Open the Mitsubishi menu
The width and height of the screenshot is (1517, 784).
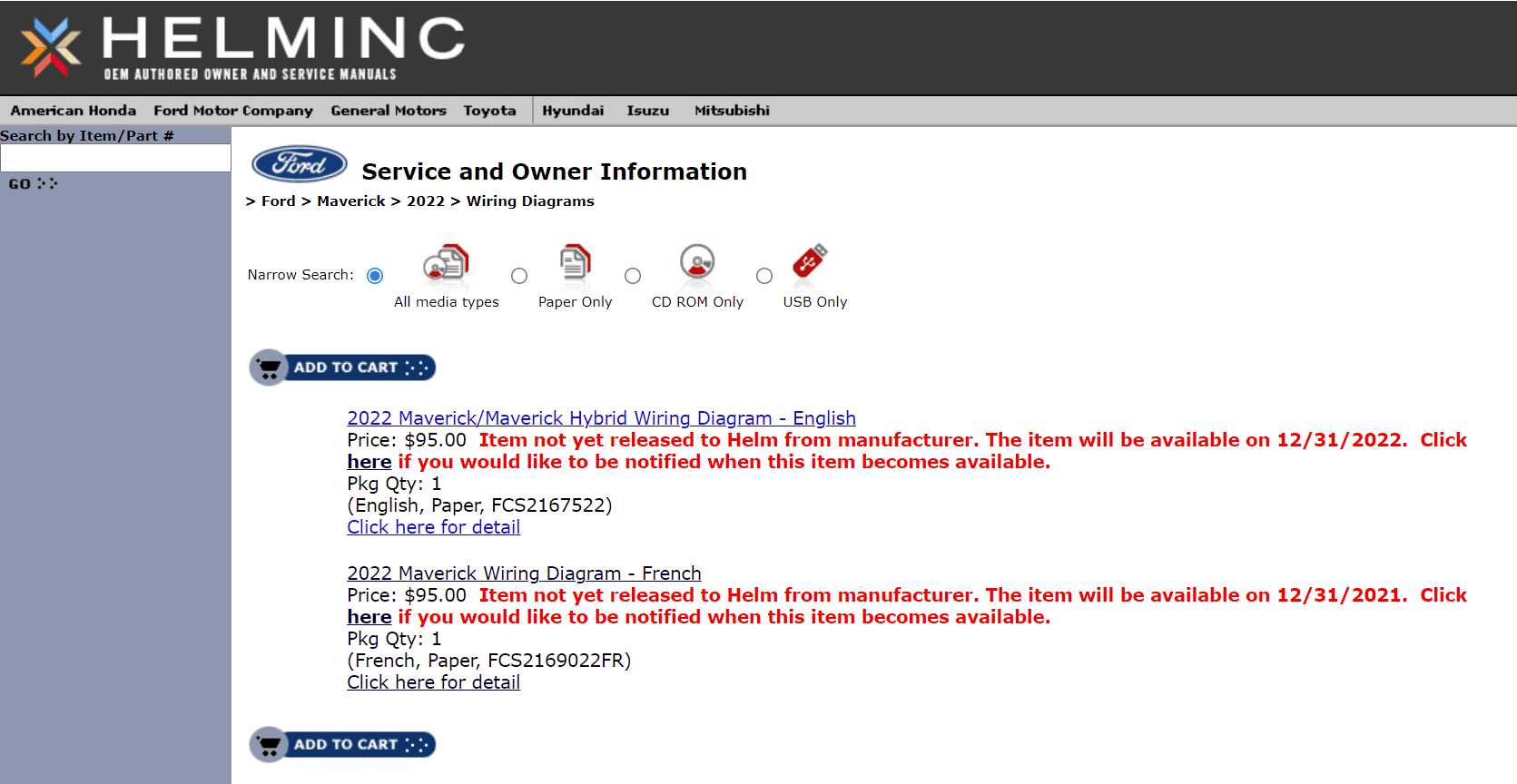[x=733, y=111]
